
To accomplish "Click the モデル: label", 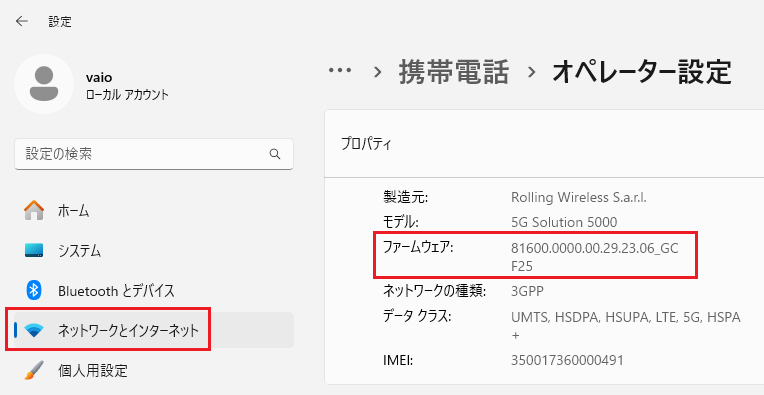I will click(x=401, y=223).
